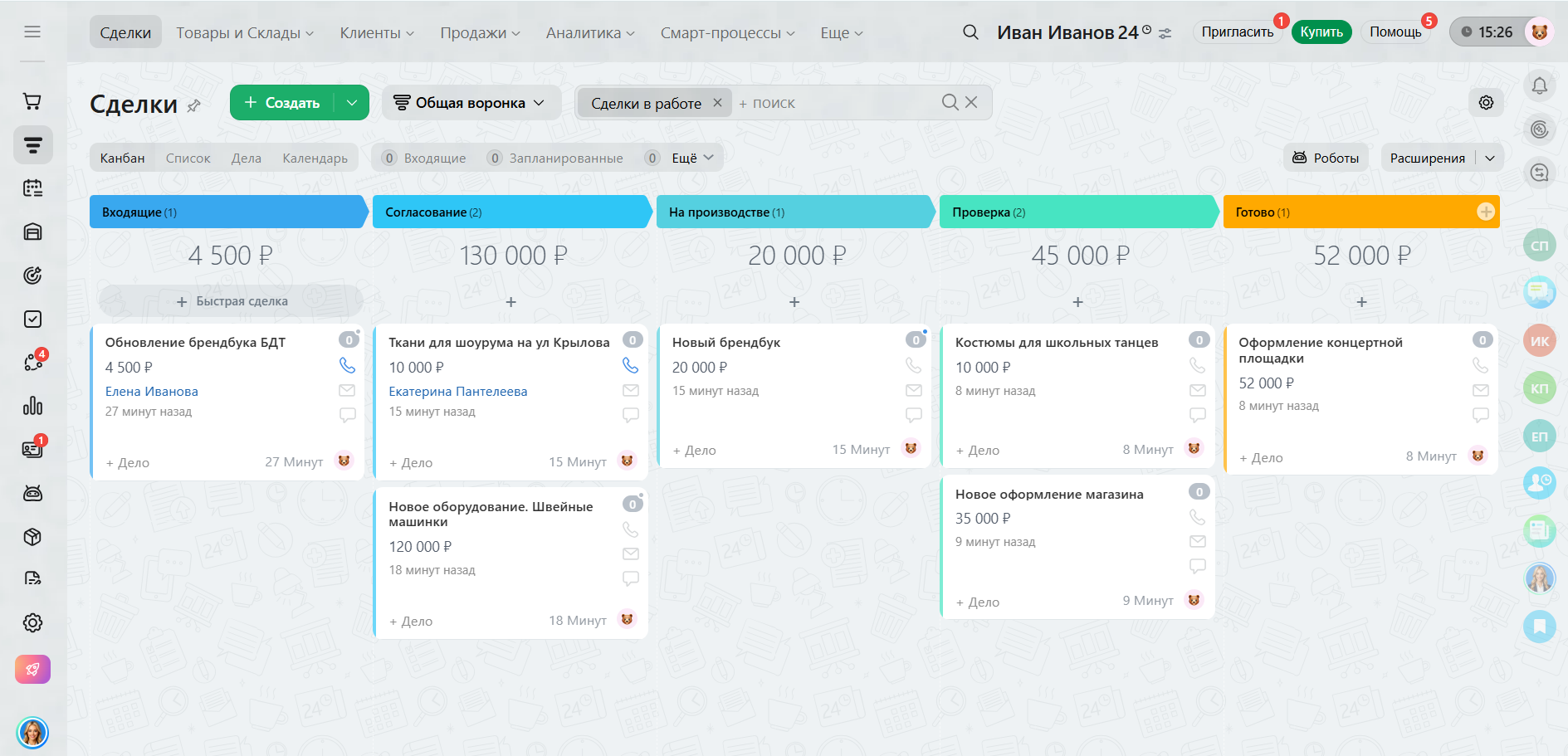Viewport: 1568px width, 756px height.
Task: Open the Аналитика menu
Action: [589, 33]
